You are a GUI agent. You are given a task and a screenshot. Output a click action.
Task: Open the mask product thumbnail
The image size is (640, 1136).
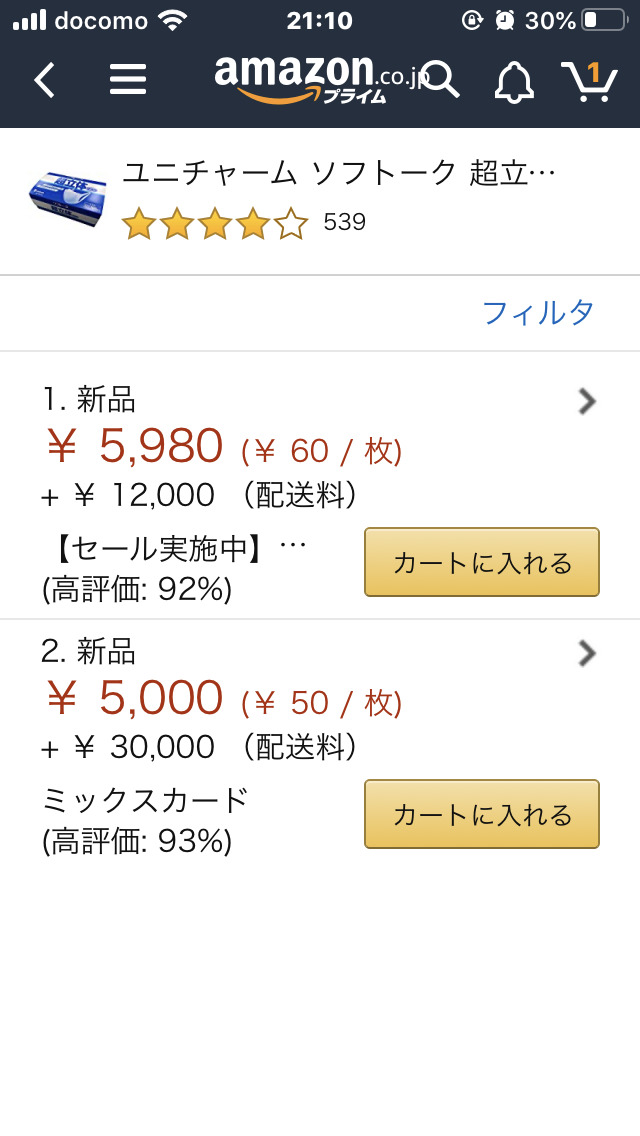tap(67, 198)
